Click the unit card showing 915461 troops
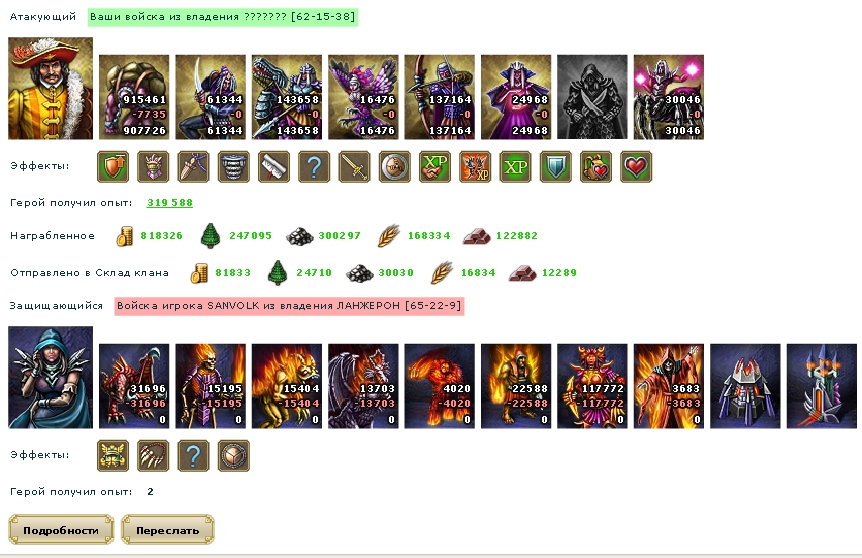 (x=134, y=97)
